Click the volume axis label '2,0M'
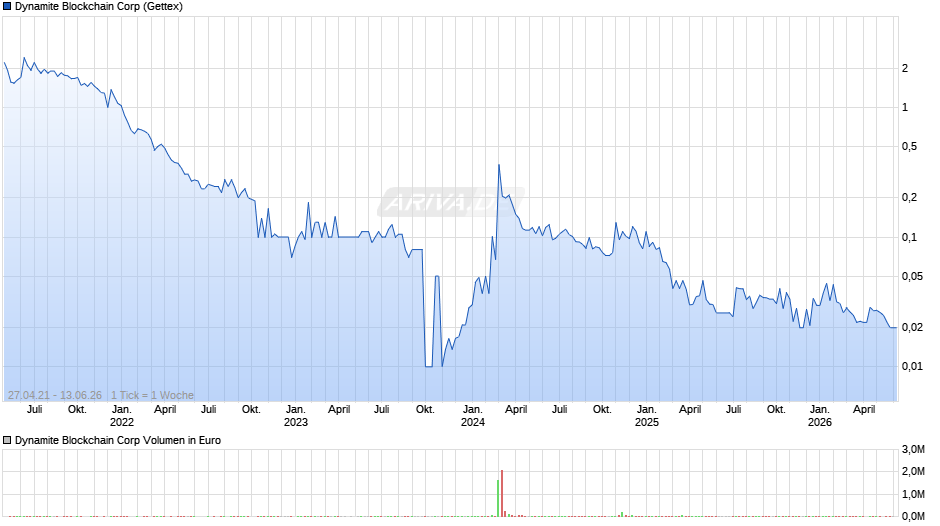 tap(913, 471)
